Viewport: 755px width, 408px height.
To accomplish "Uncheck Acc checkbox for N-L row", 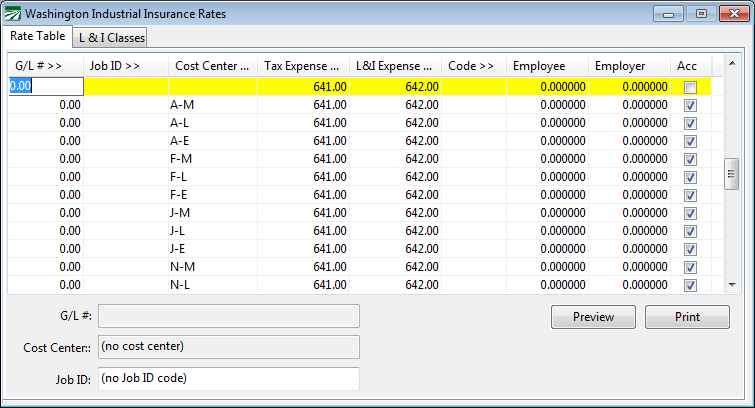I will tap(690, 285).
